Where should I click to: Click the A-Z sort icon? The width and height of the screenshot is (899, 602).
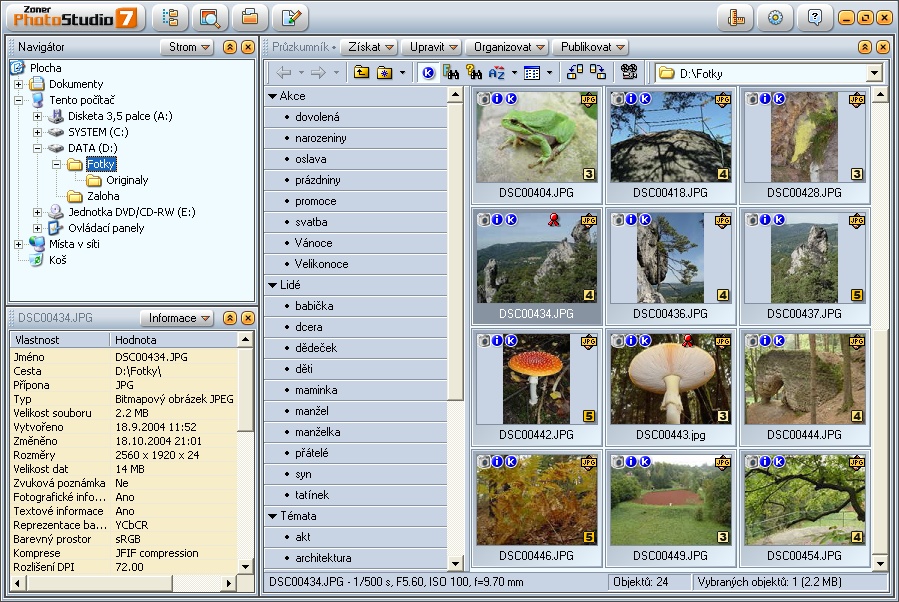tap(497, 72)
